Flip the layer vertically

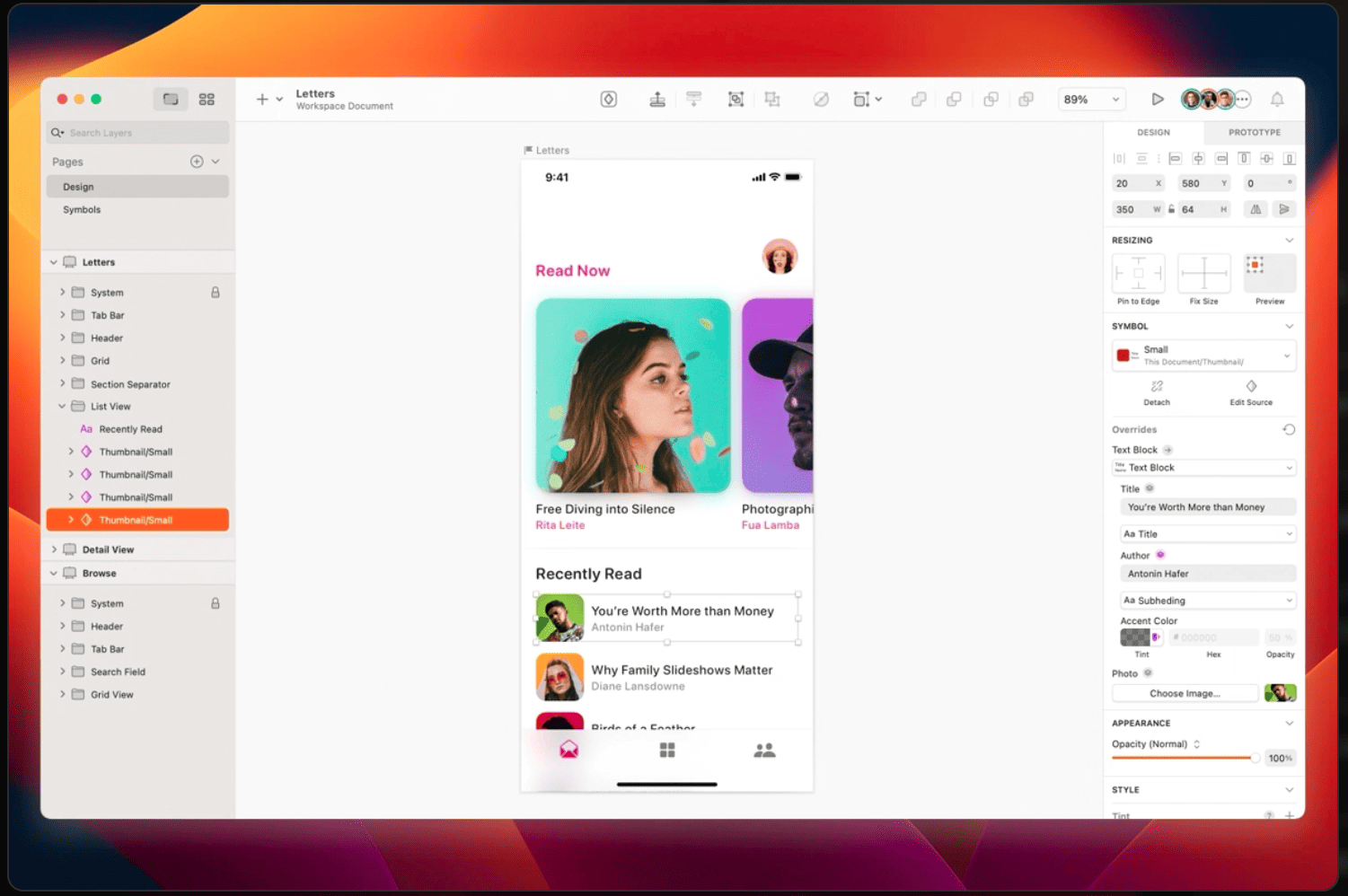click(x=1284, y=209)
